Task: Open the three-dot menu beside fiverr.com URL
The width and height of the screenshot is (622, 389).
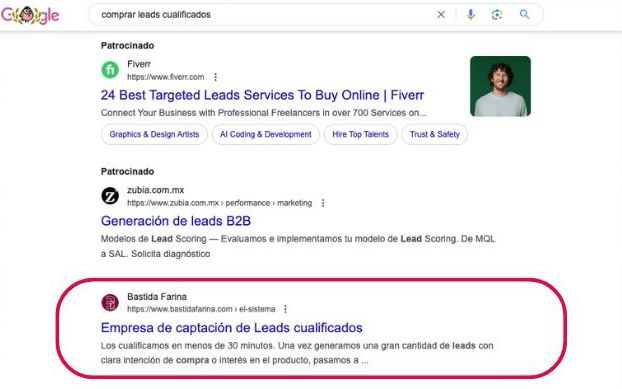Action: click(x=215, y=77)
